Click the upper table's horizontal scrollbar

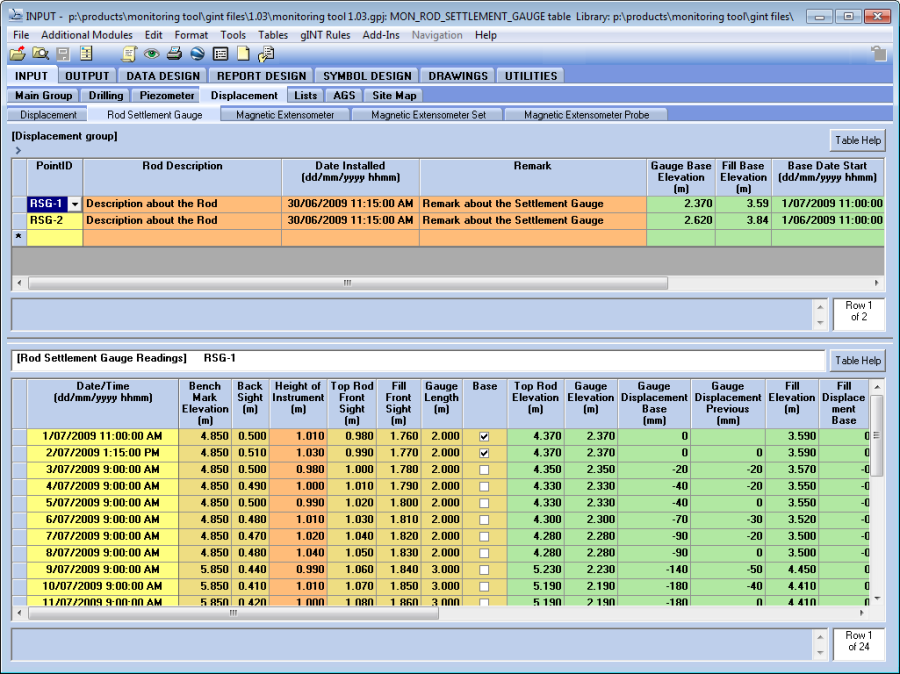348,283
